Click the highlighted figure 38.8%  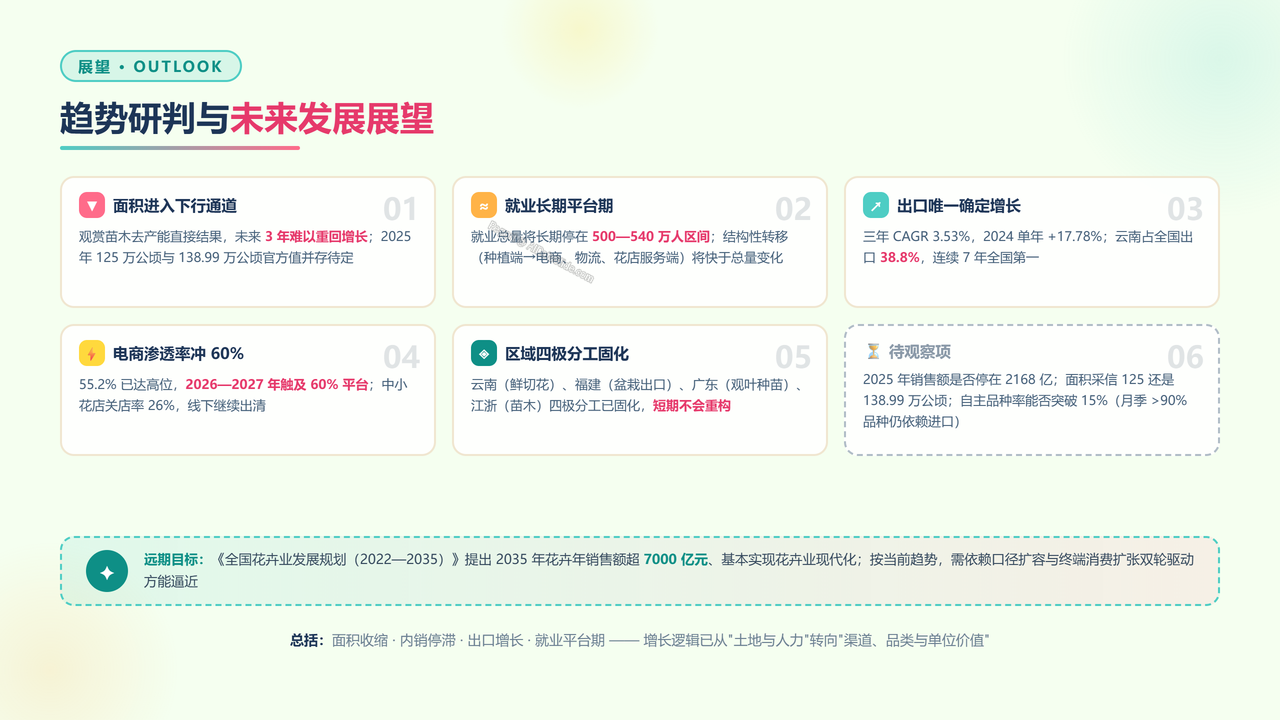[x=900, y=258]
